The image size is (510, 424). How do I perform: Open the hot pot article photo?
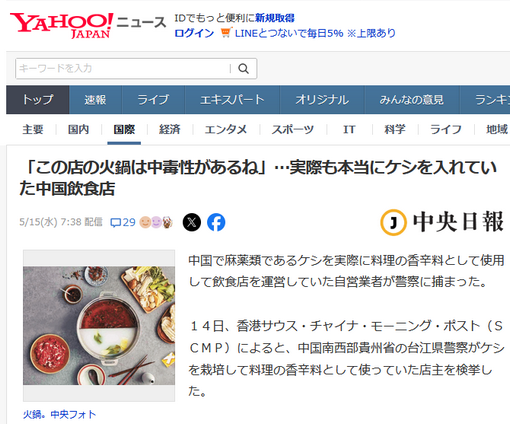[99, 326]
